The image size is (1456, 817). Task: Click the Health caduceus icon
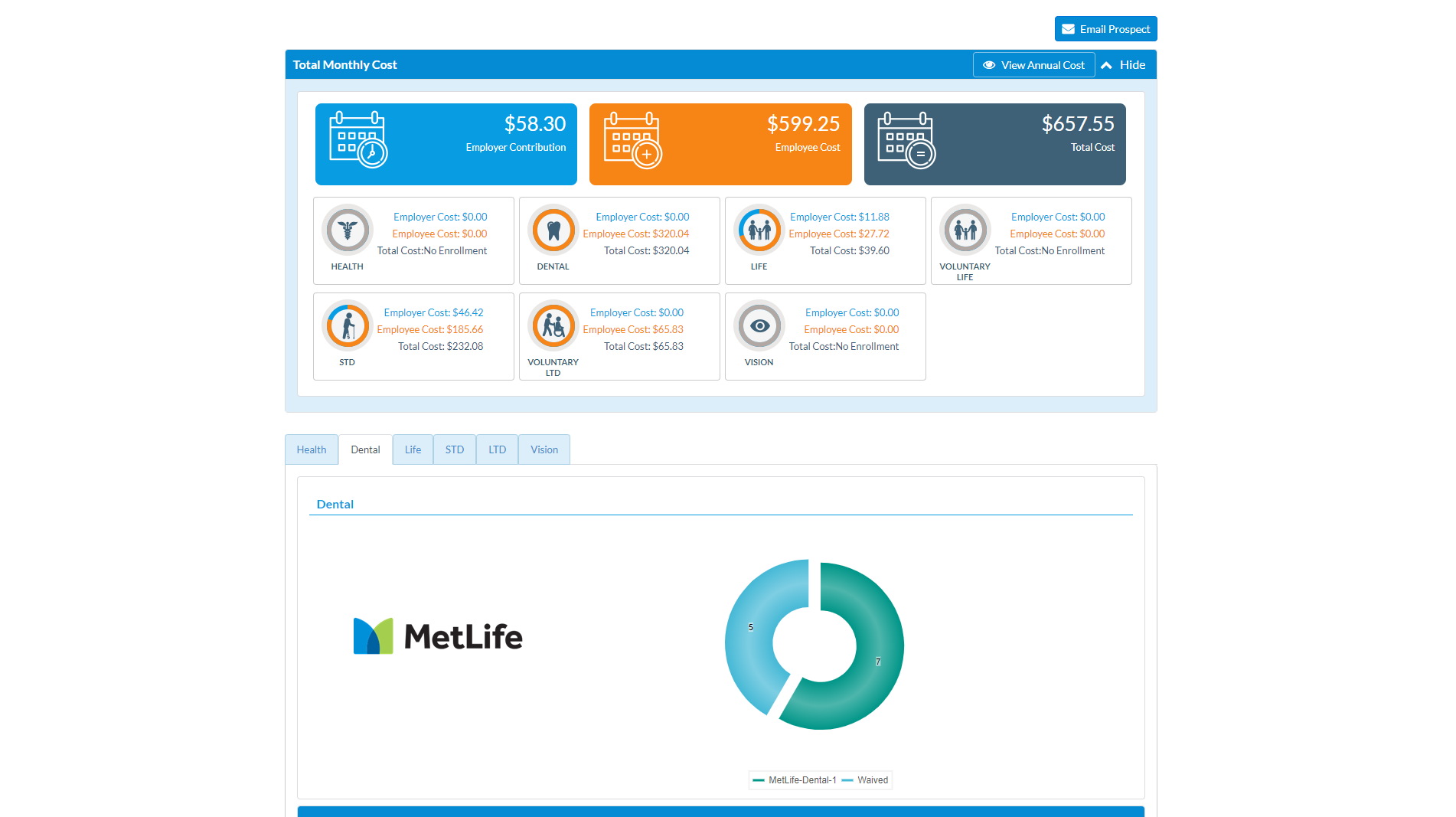click(x=348, y=230)
